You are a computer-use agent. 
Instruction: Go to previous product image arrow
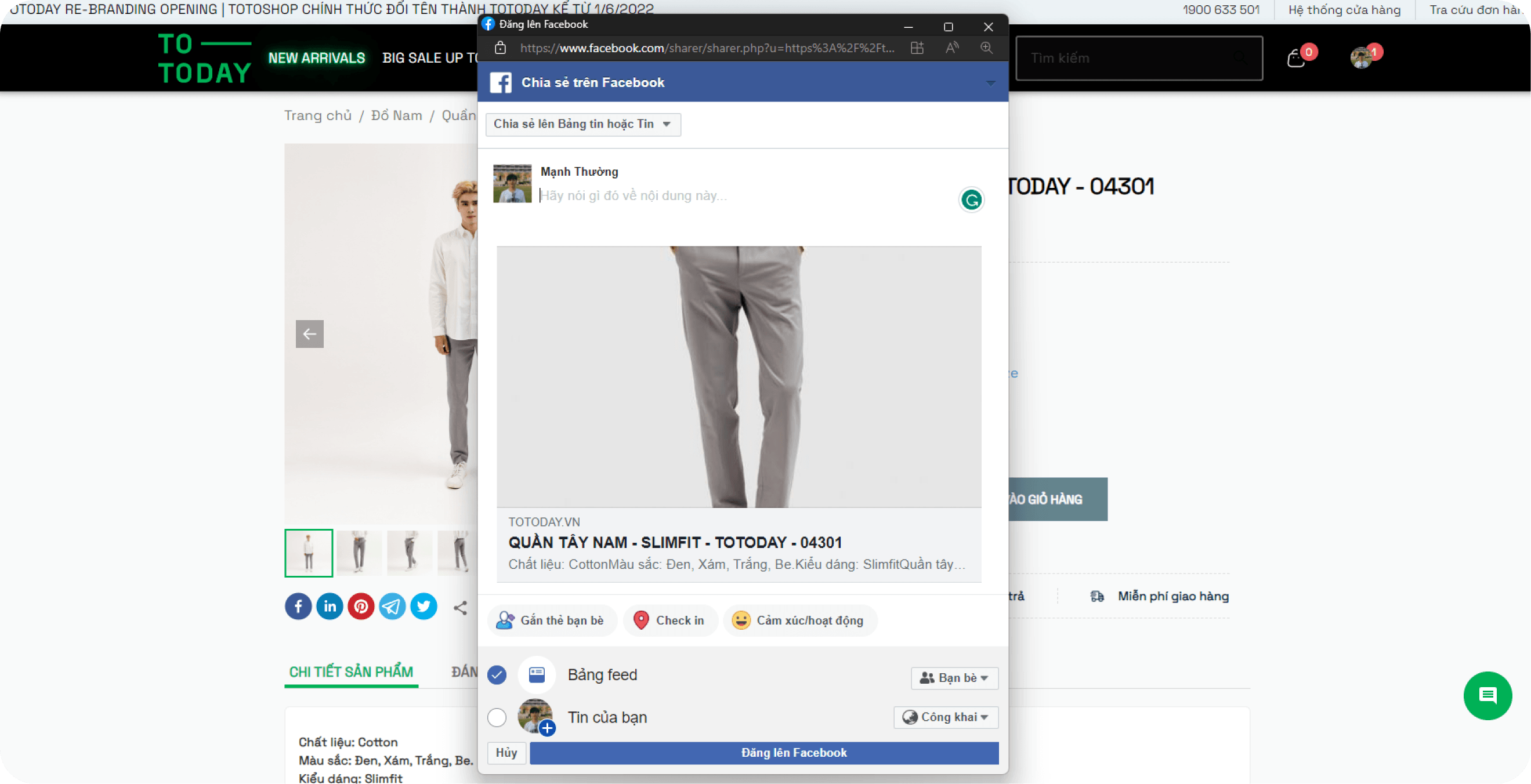pos(310,334)
